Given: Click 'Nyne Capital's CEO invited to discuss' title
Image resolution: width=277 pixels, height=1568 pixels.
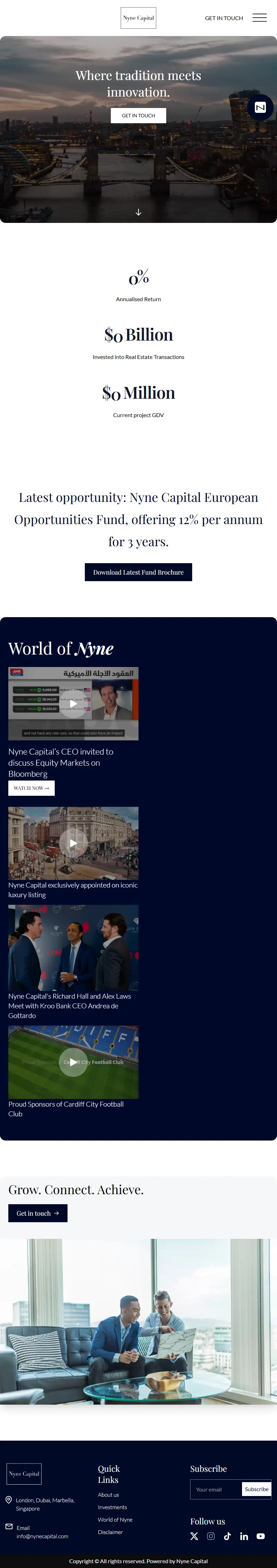Looking at the screenshot, I should [61, 763].
